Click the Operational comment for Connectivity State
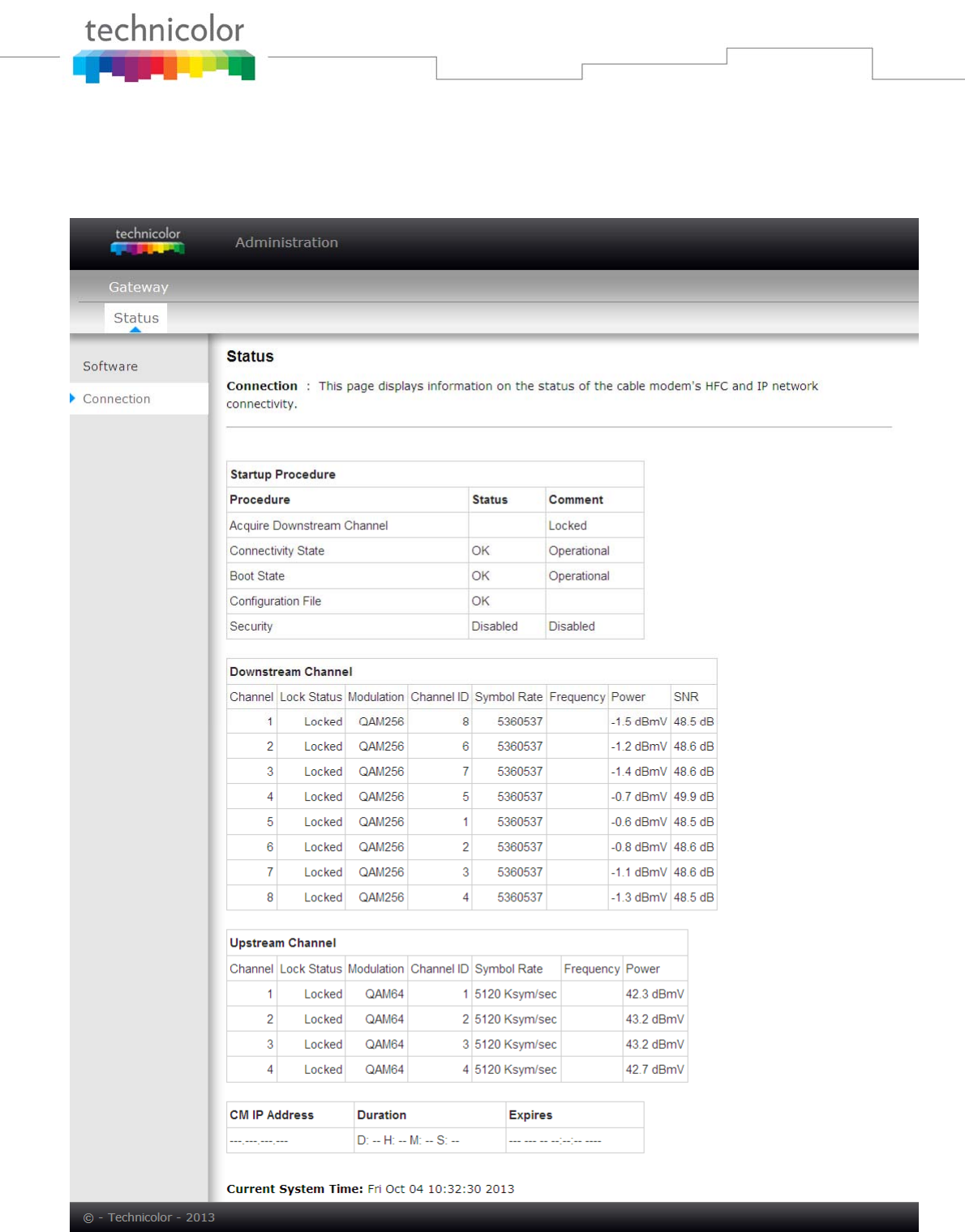The height and width of the screenshot is (1232, 965). coord(579,550)
